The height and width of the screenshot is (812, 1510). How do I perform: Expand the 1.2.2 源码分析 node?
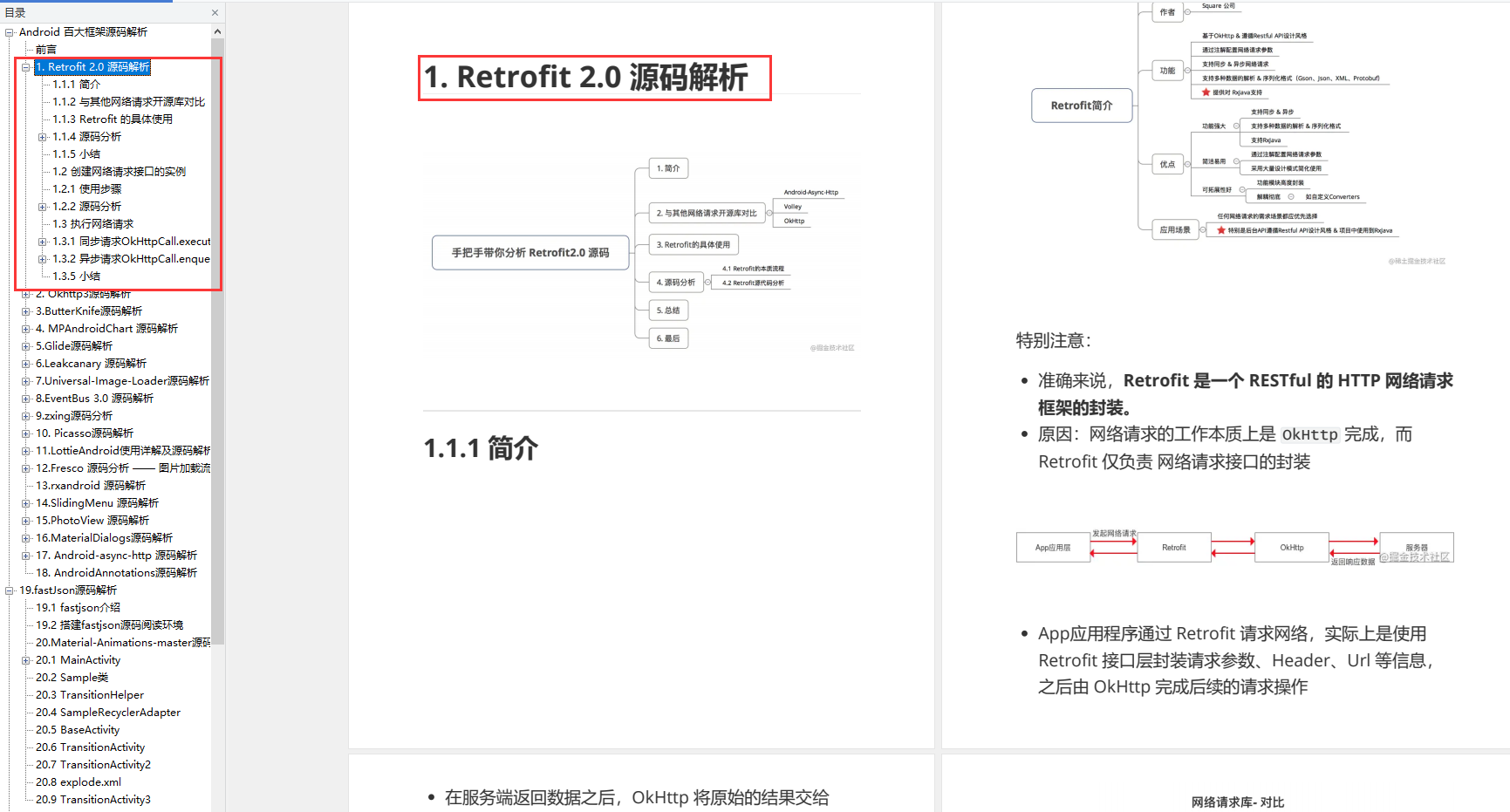[43, 207]
